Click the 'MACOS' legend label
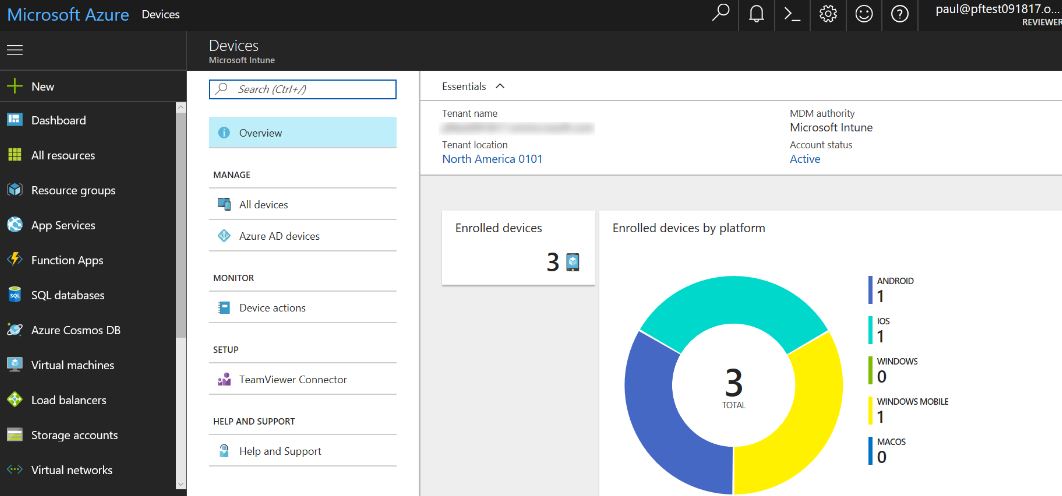The width and height of the screenshot is (1062, 496). coord(891,442)
